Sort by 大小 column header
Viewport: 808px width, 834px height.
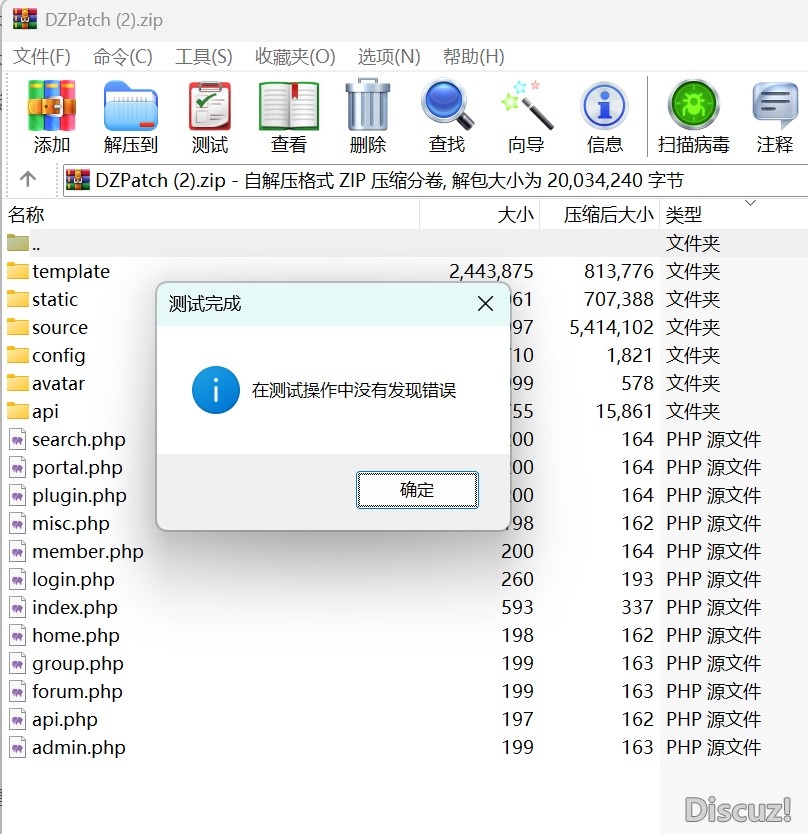(480, 214)
